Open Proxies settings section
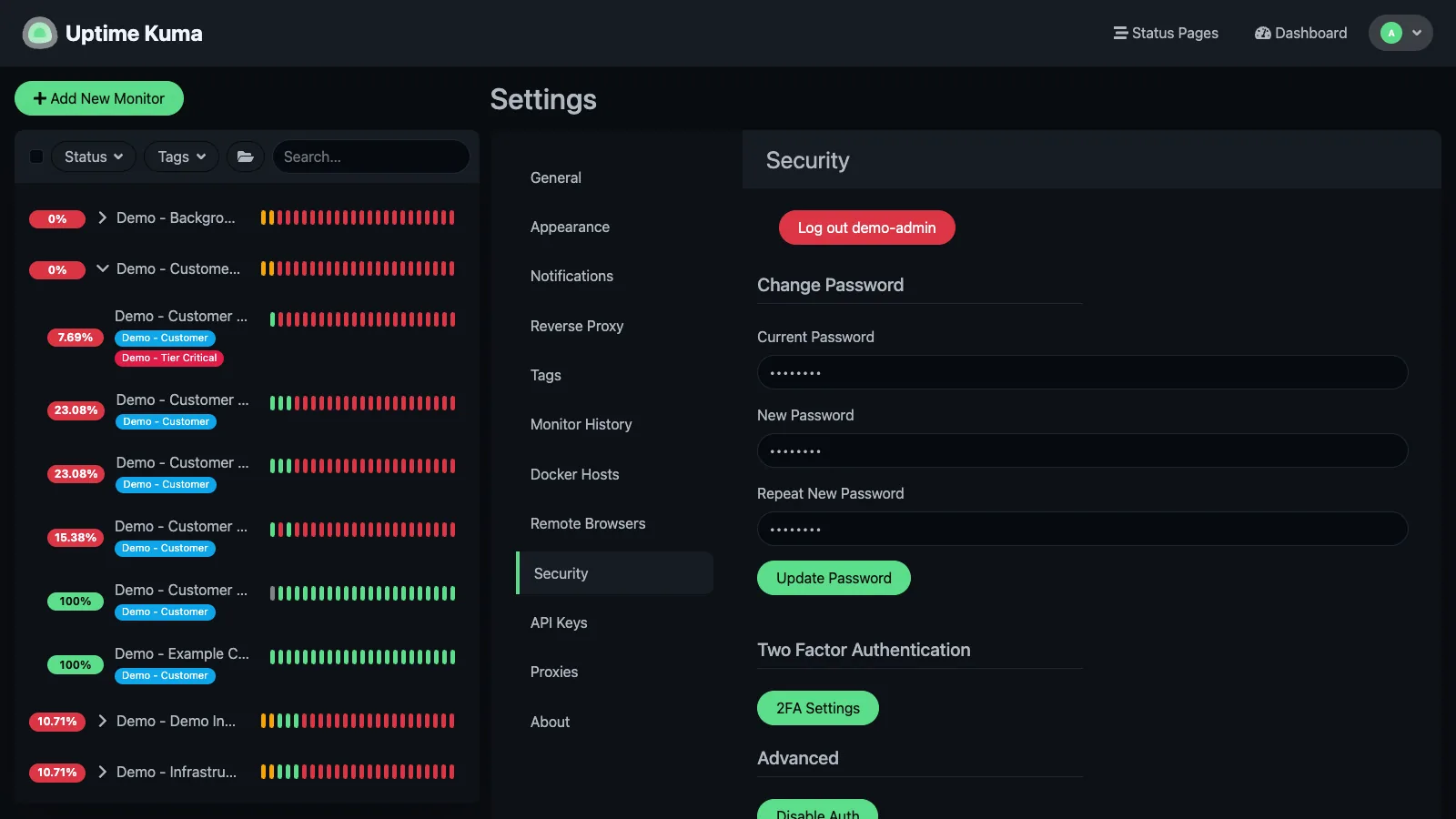This screenshot has height=819, width=1456. (x=614, y=672)
